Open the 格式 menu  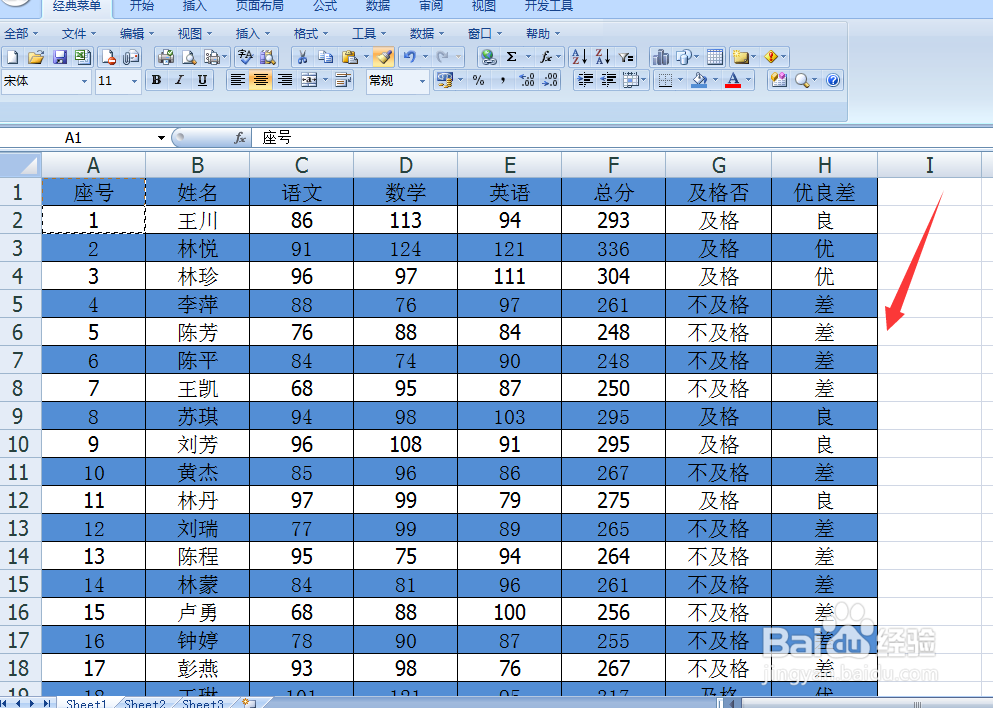pyautogui.click(x=310, y=34)
